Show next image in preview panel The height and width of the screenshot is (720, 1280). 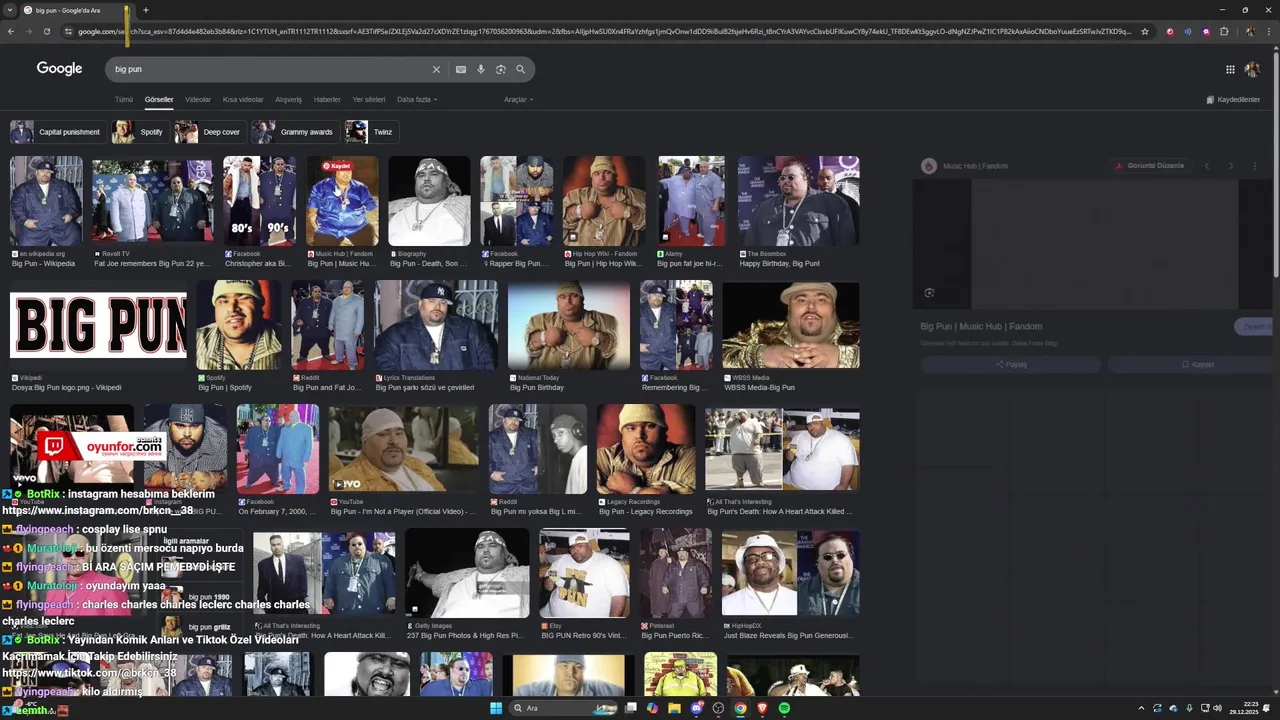[x=1231, y=166]
